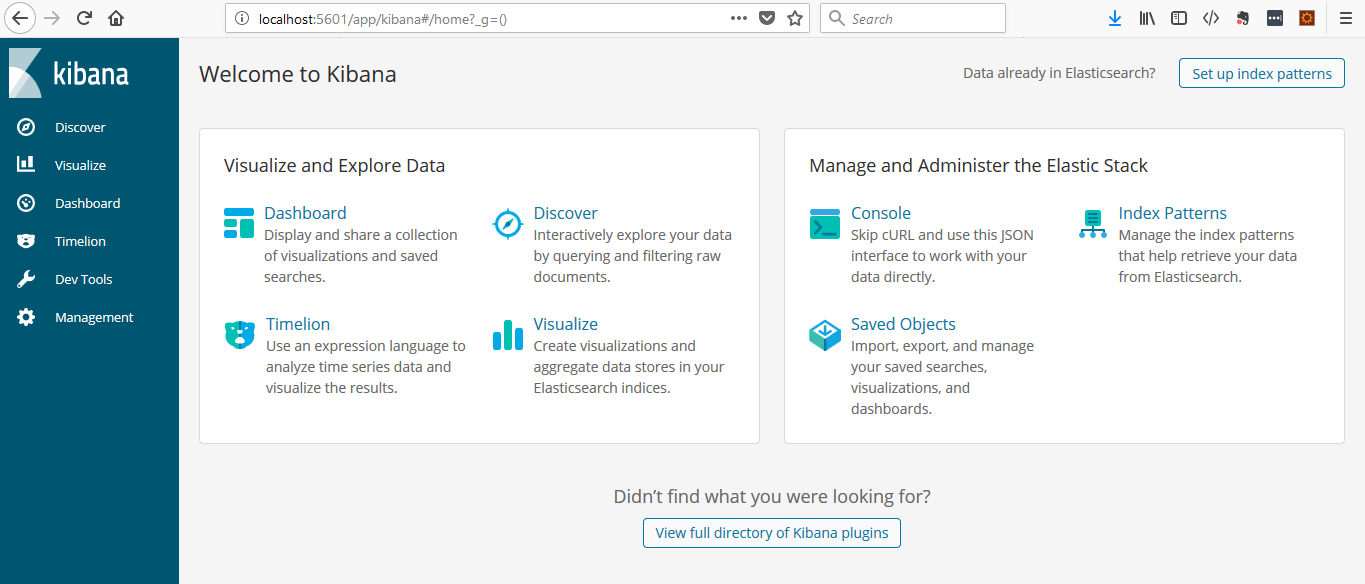Select Timelion in sidebar navigation
Screen dimensions: 1365x584
[x=80, y=241]
